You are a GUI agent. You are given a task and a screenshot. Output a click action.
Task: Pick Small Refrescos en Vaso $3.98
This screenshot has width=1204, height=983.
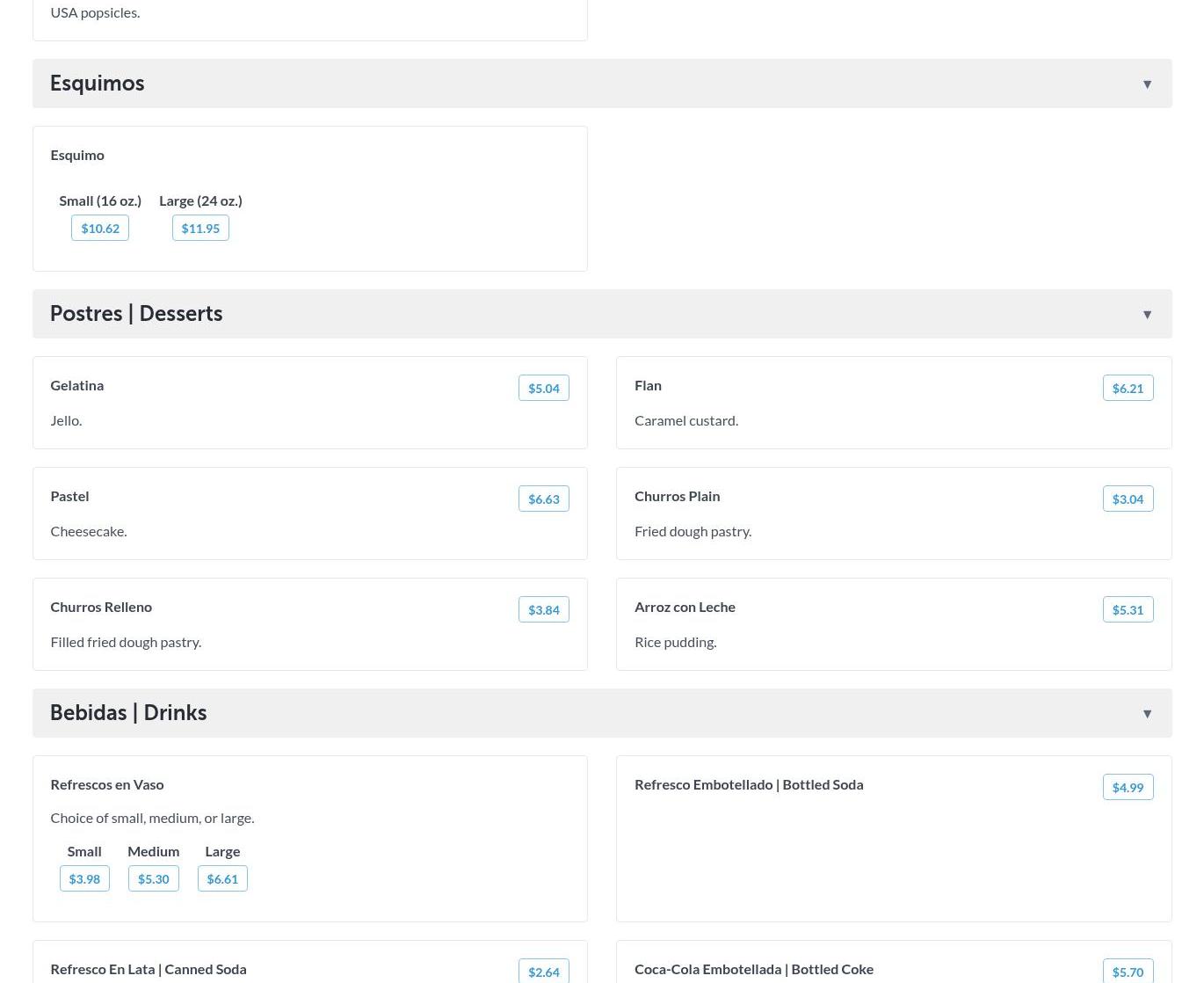pos(84,879)
